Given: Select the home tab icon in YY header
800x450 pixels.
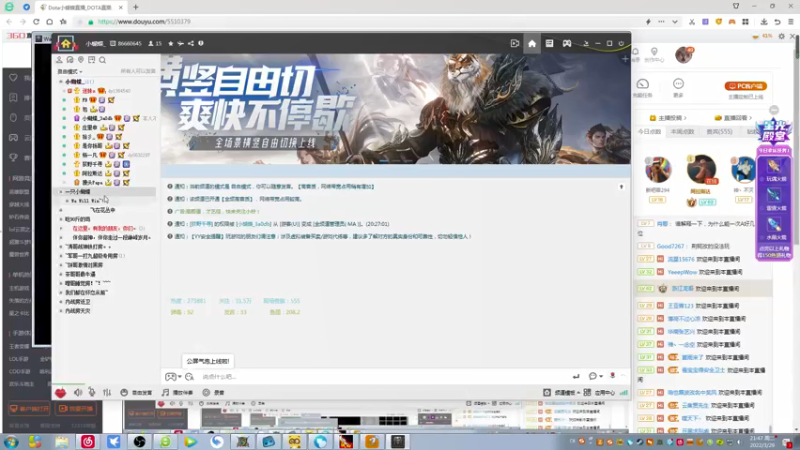Looking at the screenshot, I should pyautogui.click(x=532, y=43).
